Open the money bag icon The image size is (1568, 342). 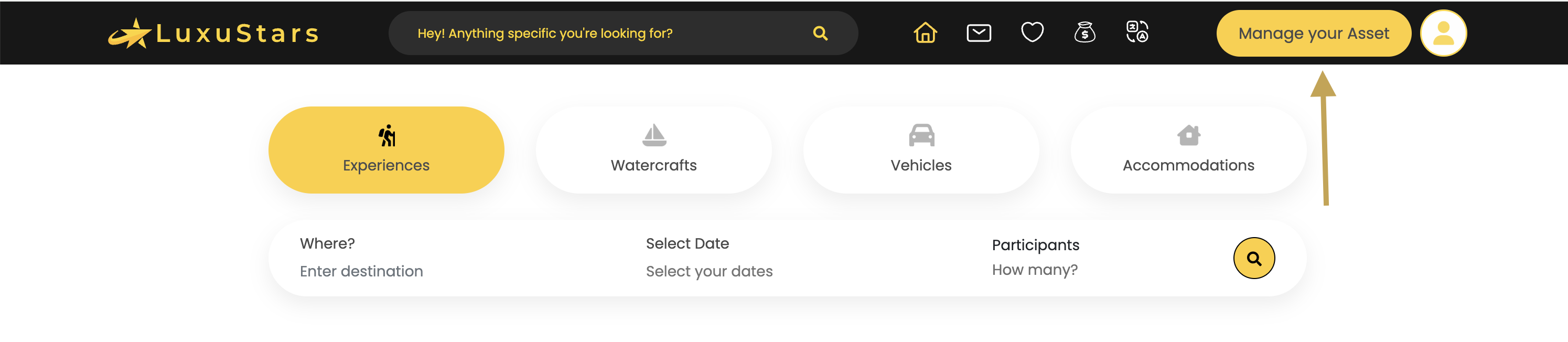point(1084,32)
